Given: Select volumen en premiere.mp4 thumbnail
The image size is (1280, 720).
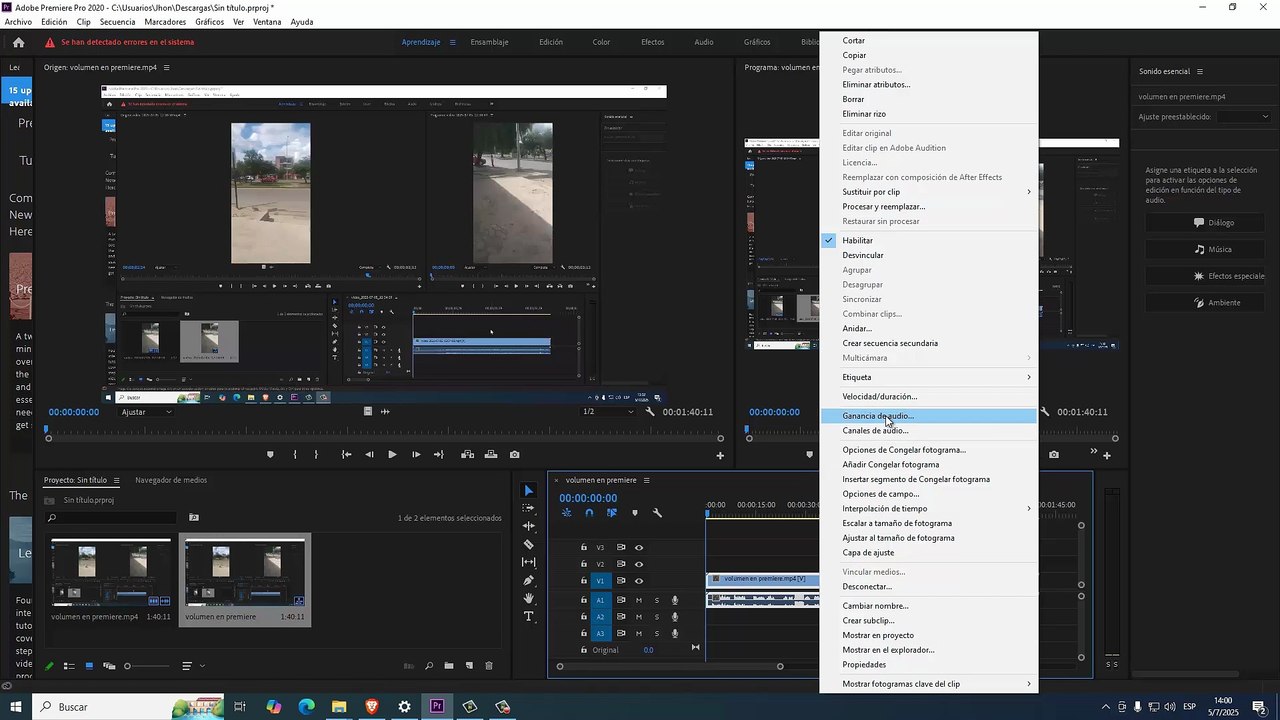Looking at the screenshot, I should (110, 572).
